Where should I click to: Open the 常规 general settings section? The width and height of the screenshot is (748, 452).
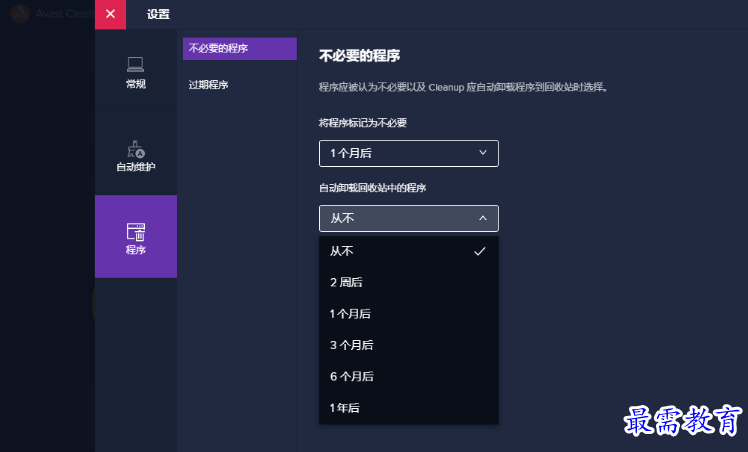pos(136,72)
